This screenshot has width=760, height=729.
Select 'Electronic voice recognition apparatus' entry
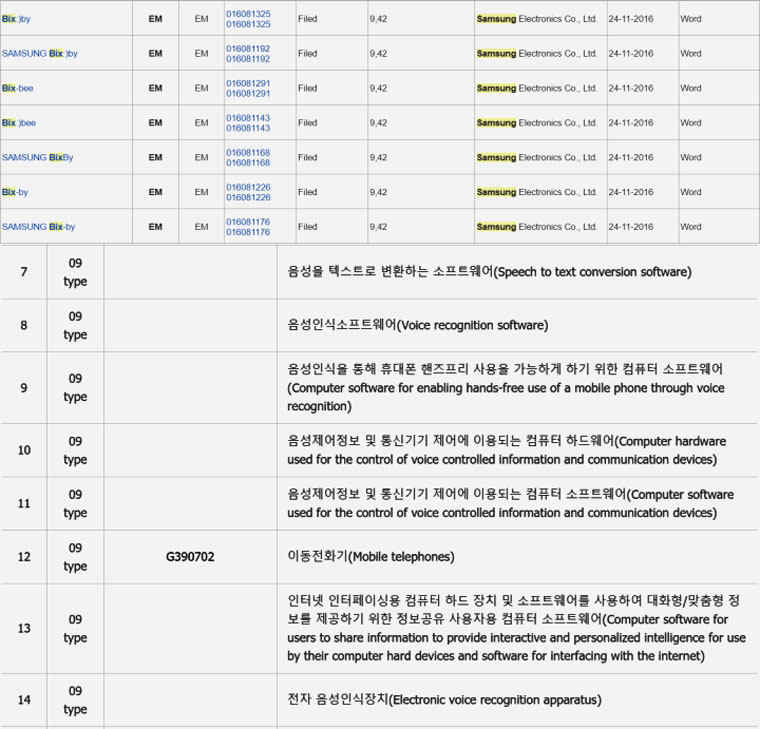[444, 699]
